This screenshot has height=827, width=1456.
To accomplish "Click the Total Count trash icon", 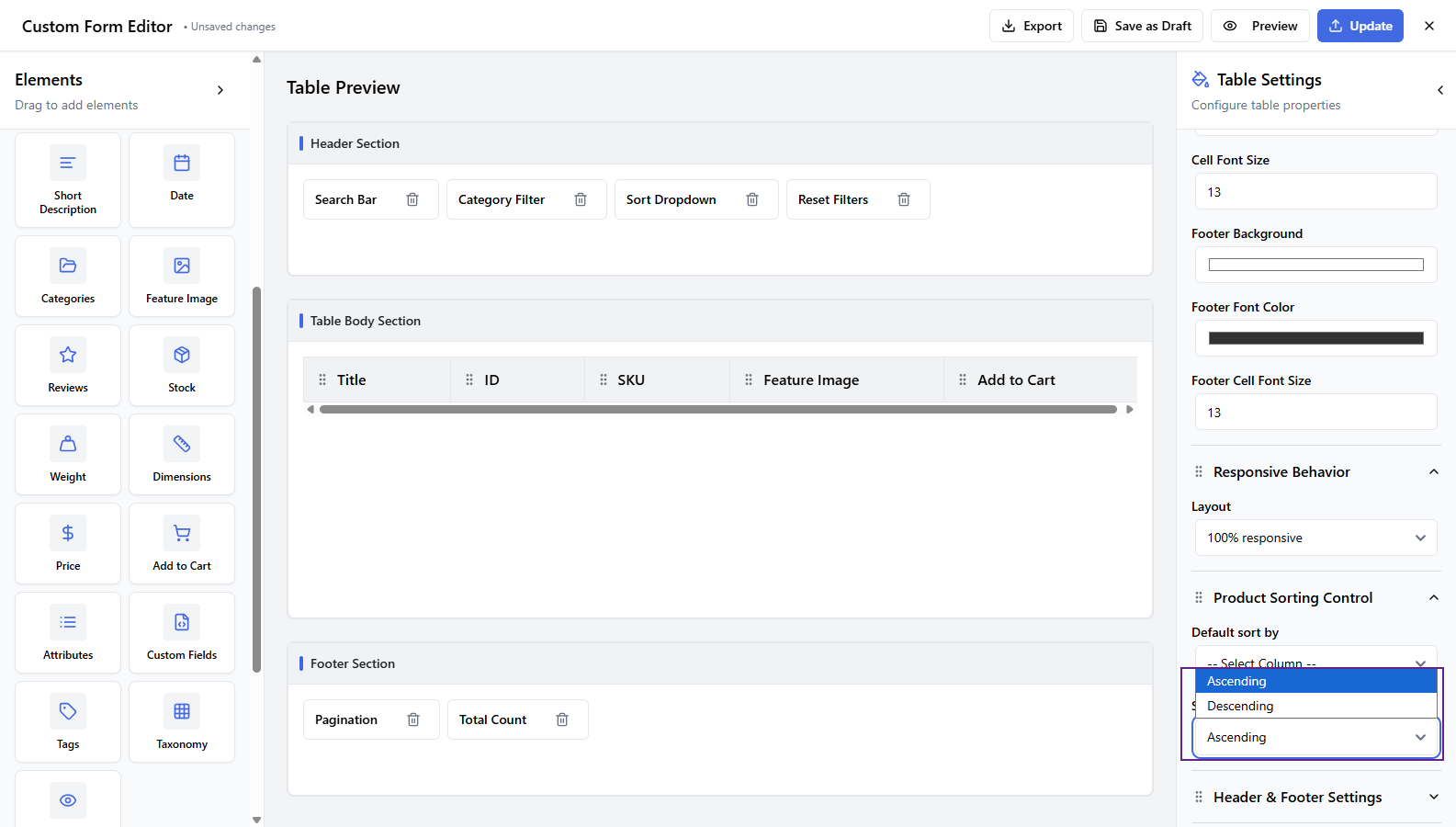I will point(562,719).
